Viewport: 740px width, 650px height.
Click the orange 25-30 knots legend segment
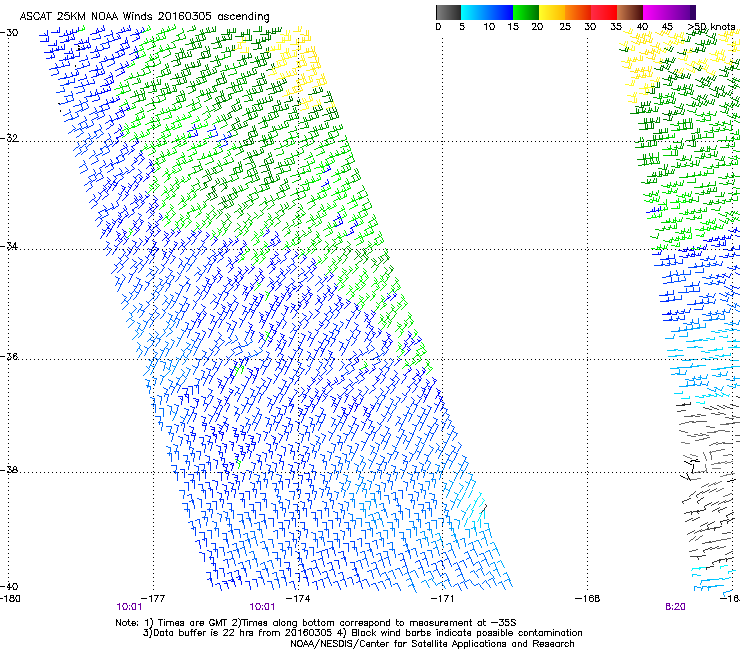578,12
